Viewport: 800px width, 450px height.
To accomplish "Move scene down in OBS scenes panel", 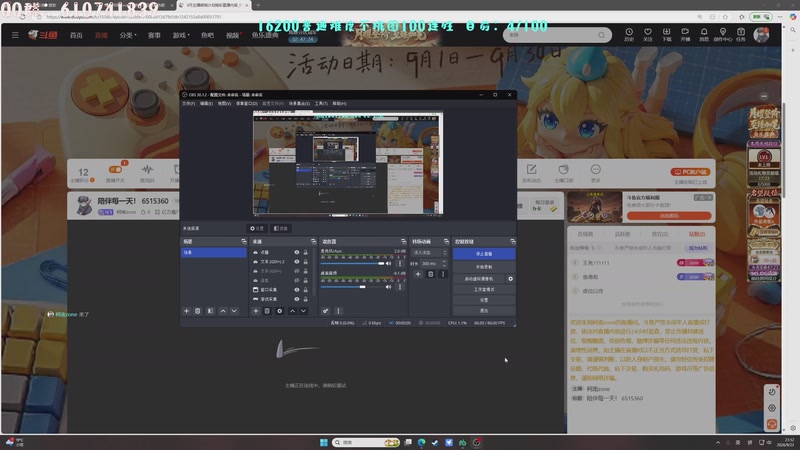I will coord(234,311).
